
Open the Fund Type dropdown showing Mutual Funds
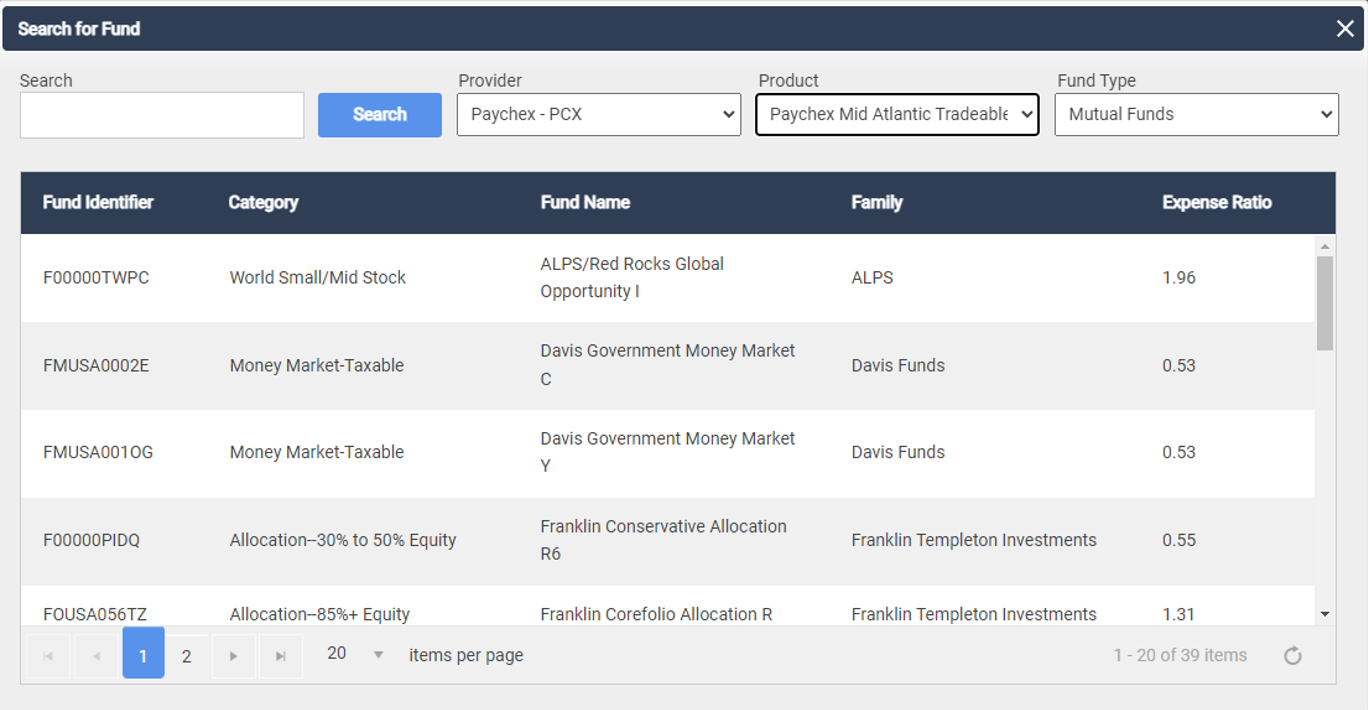tap(1197, 114)
